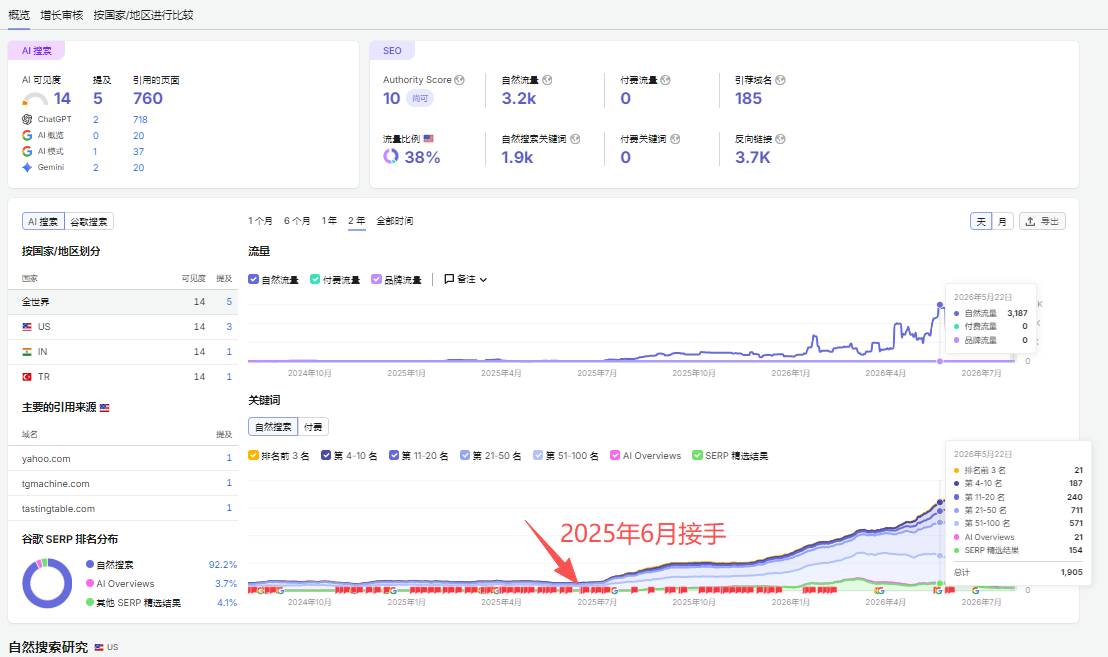Open the 按国家/地区进行比较 tab
1108x657 pixels.
click(143, 15)
